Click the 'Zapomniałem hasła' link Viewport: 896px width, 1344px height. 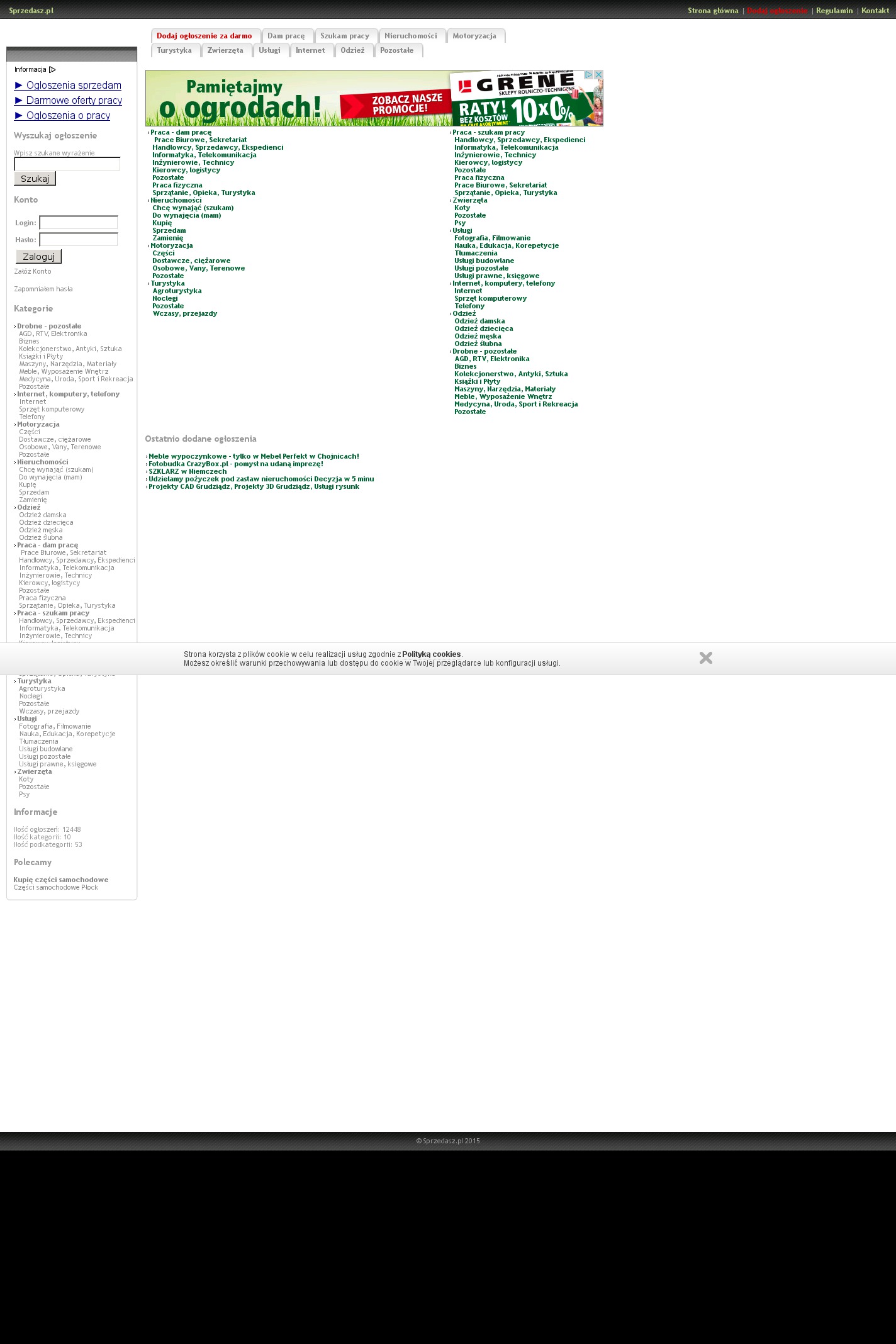pyautogui.click(x=43, y=289)
